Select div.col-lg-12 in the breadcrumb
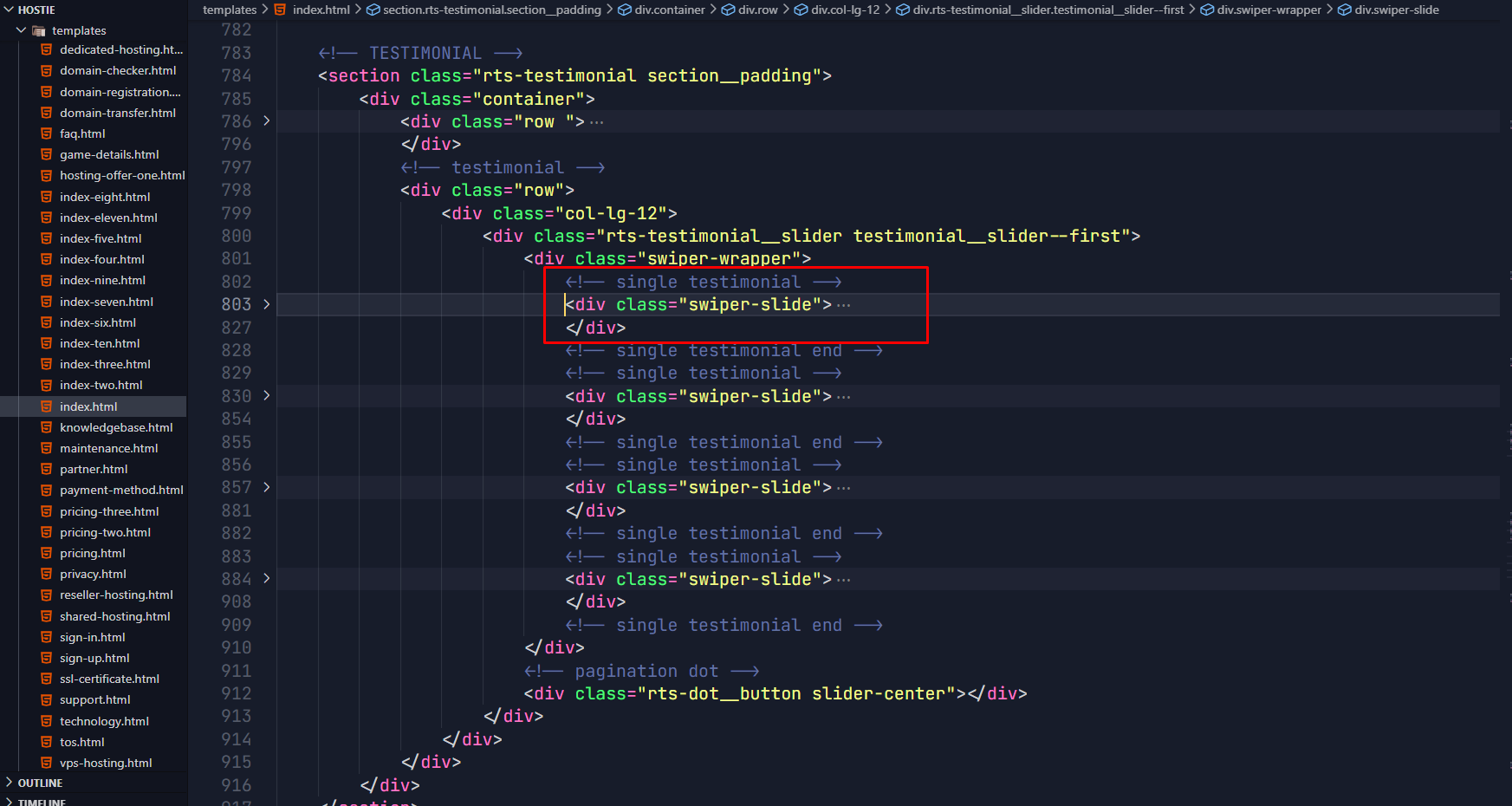Viewport: 1512px width, 806px height. click(845, 10)
